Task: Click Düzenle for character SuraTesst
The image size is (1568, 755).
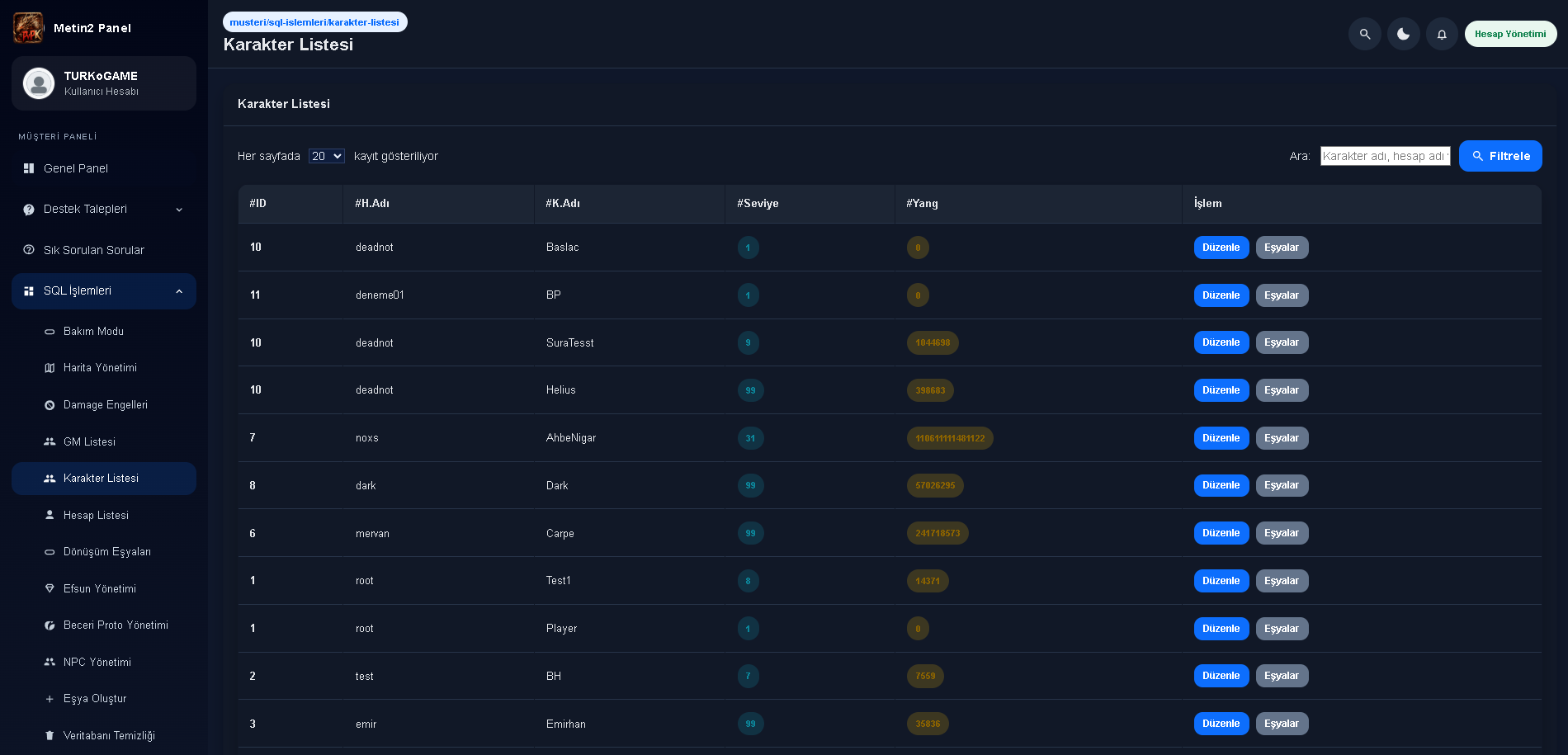Action: (1221, 342)
